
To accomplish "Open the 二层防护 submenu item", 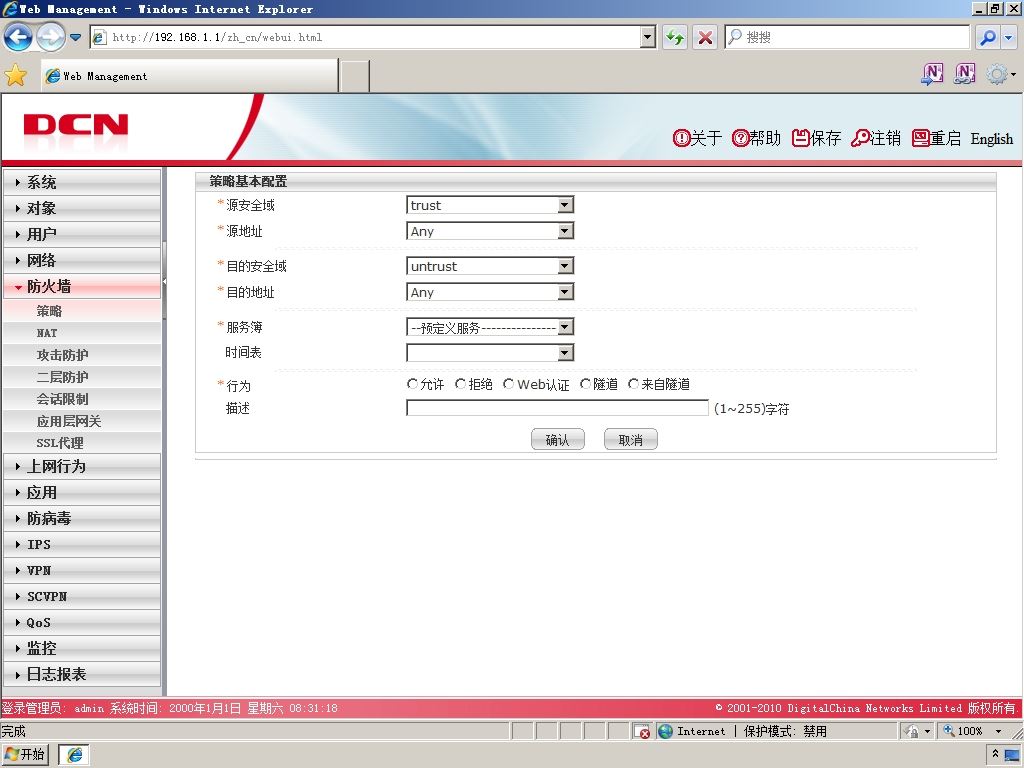I will (x=82, y=377).
